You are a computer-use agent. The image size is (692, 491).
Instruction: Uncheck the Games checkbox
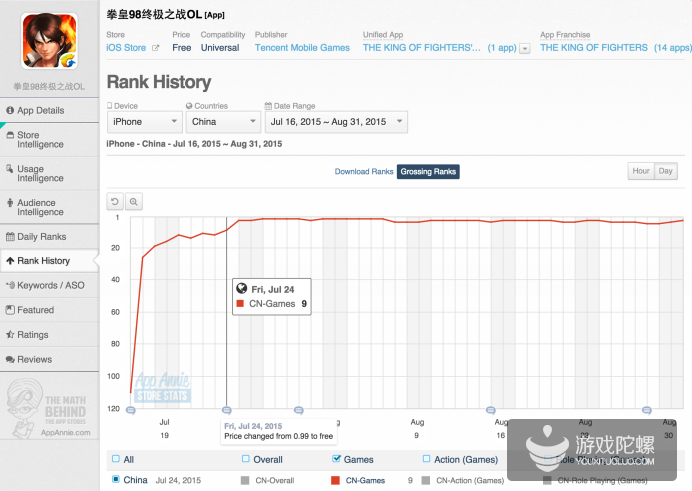335,460
